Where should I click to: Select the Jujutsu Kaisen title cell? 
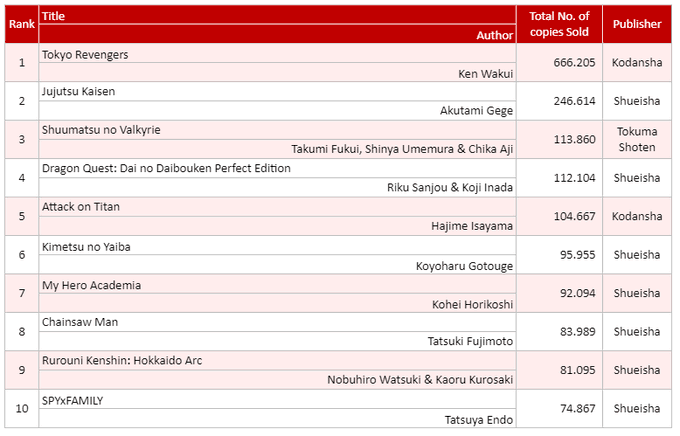[x=278, y=92]
